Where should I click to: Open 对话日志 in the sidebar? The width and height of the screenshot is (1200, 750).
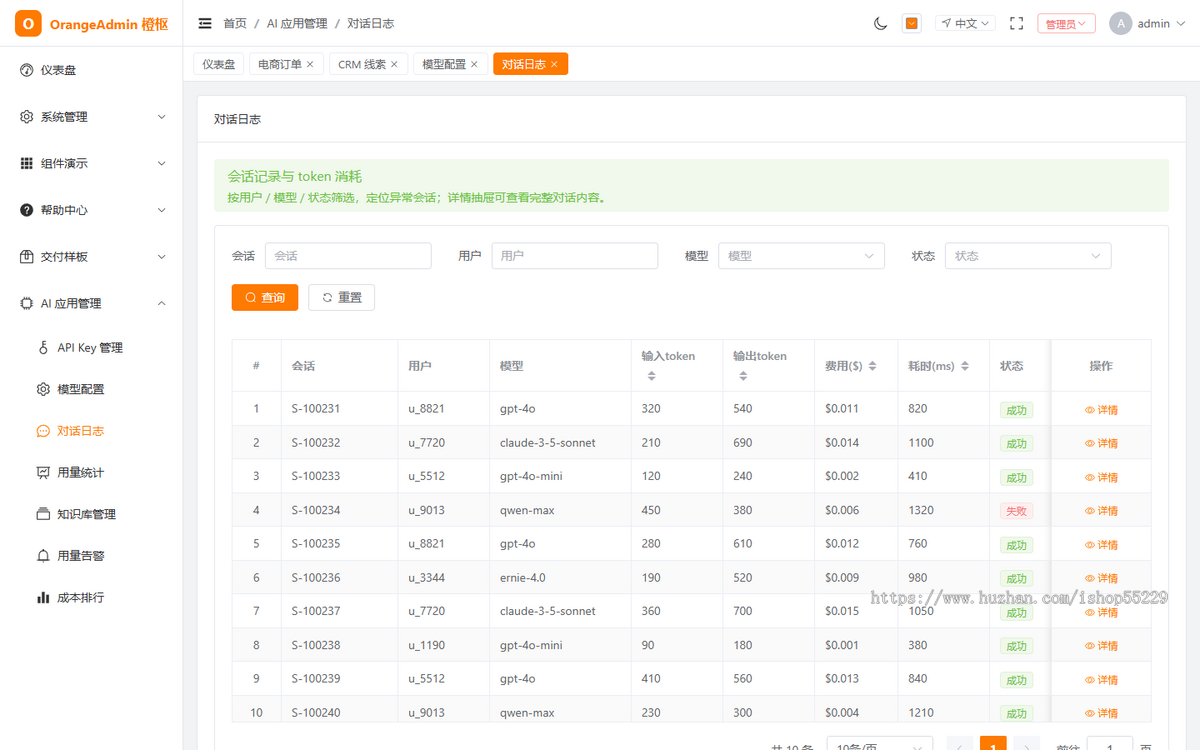(x=91, y=431)
